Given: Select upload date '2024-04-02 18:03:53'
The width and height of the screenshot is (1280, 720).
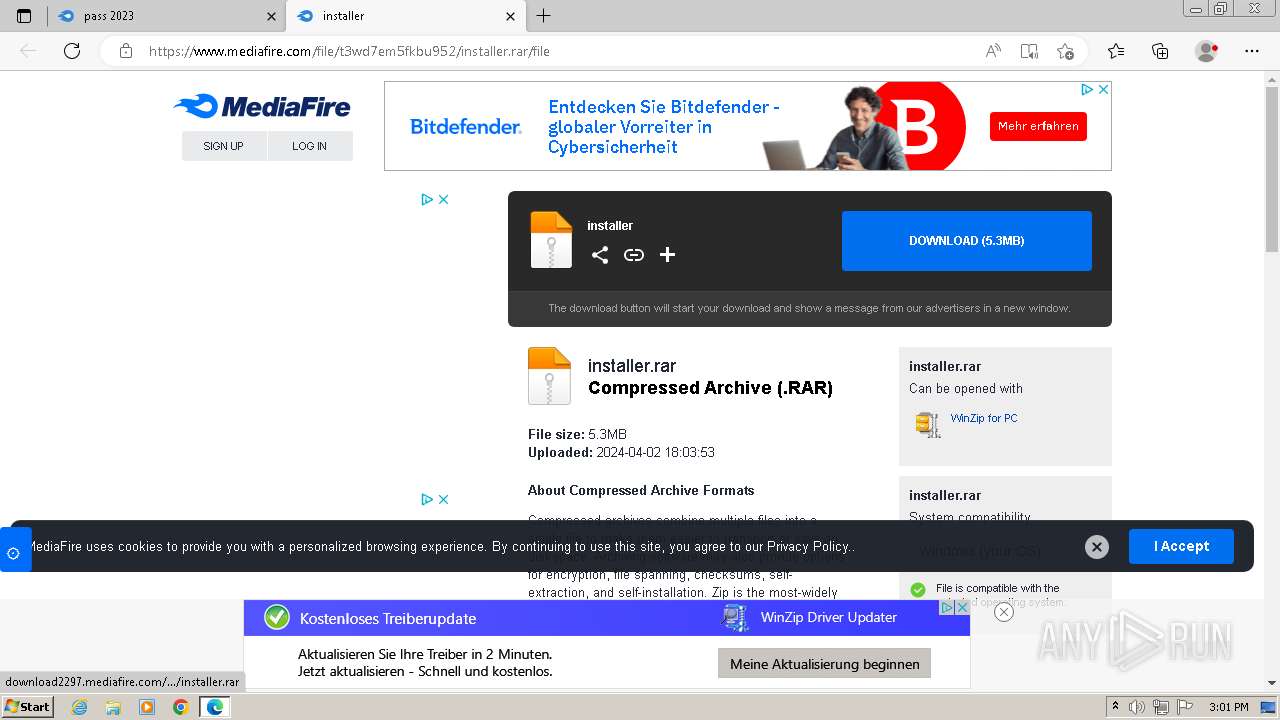Looking at the screenshot, I should tap(655, 452).
